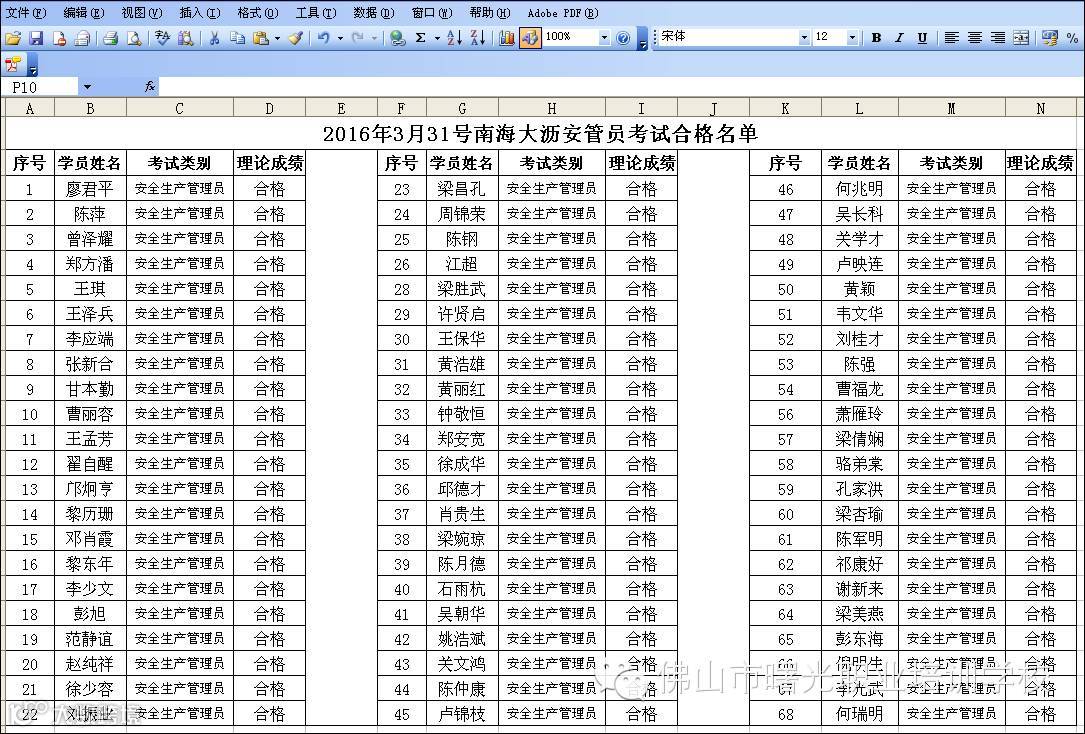Toggle Italic formatting

(899, 39)
